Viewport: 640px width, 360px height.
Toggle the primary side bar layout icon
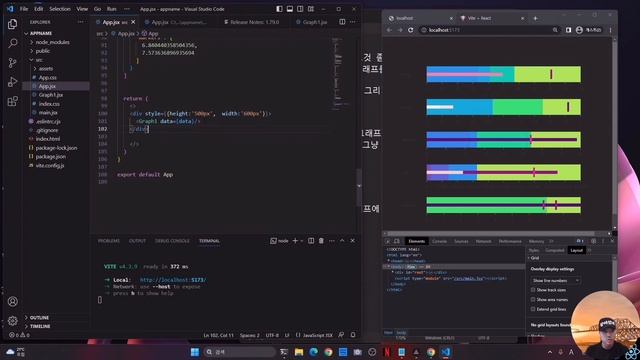pyautogui.click(x=279, y=9)
